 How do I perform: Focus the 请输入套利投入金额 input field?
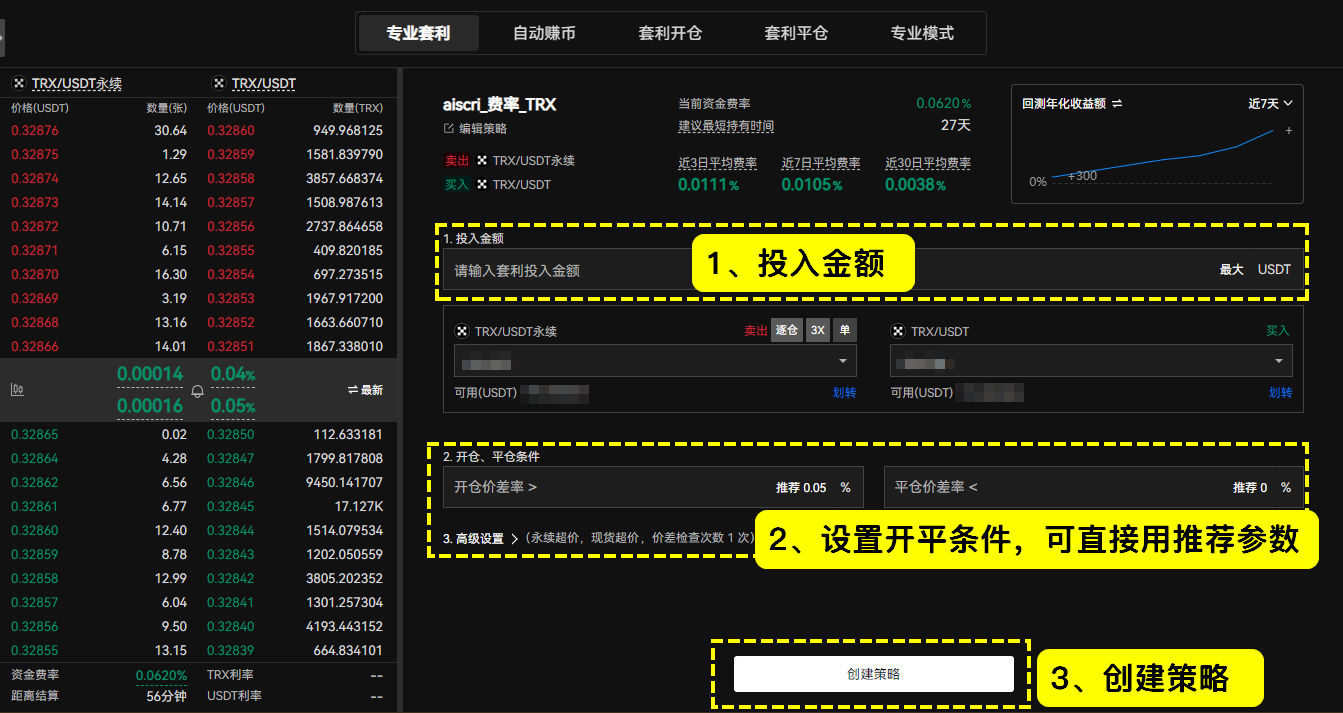[830, 270]
